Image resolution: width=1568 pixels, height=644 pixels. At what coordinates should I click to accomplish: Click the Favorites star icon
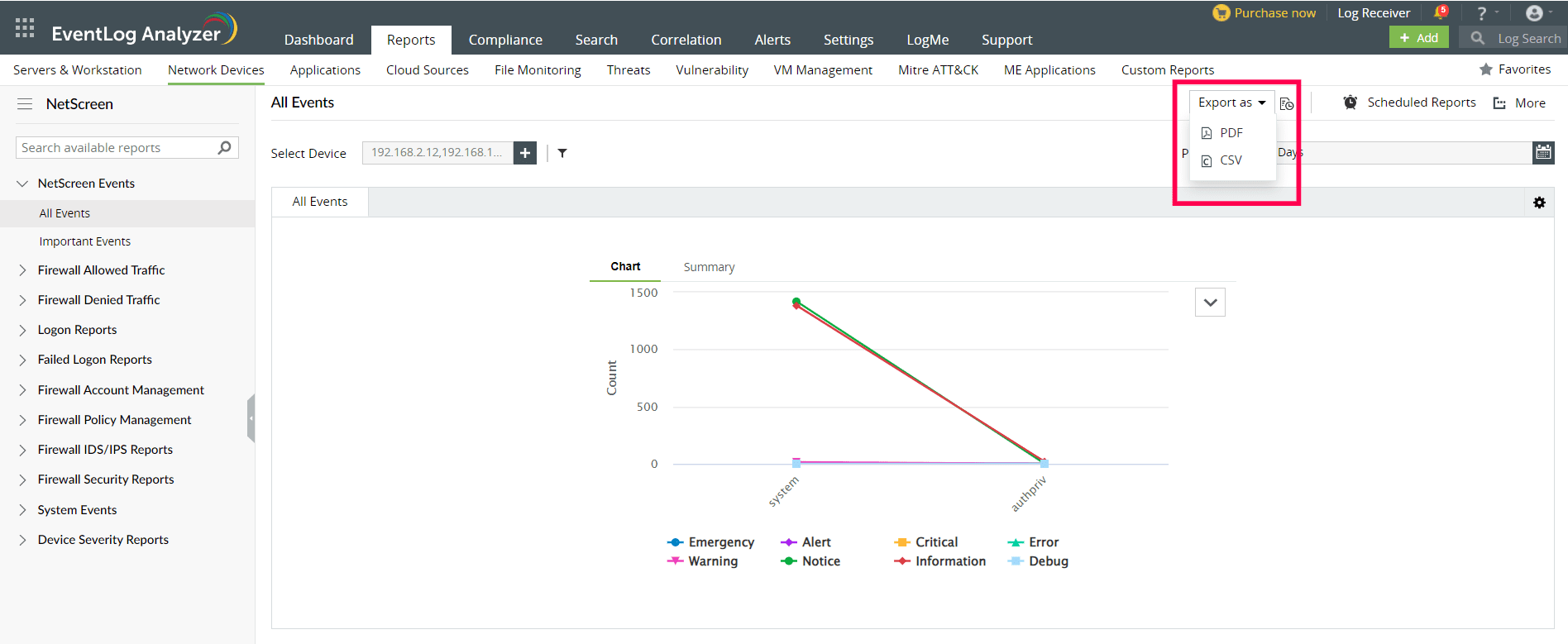tap(1486, 69)
